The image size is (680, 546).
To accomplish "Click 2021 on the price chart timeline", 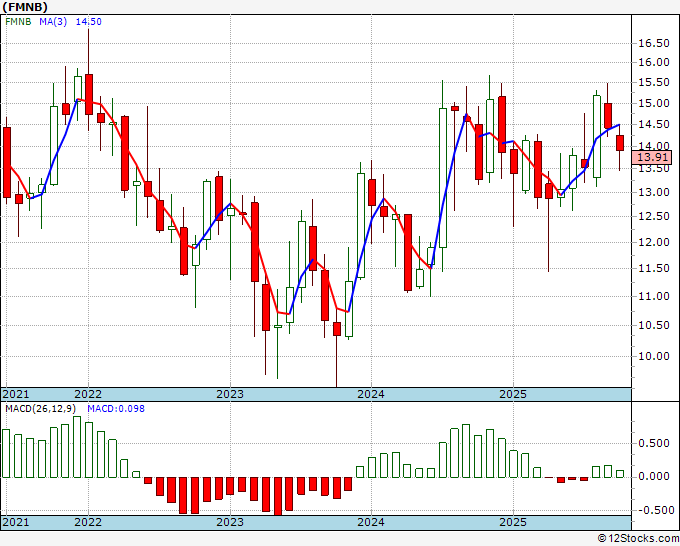I will (16, 394).
